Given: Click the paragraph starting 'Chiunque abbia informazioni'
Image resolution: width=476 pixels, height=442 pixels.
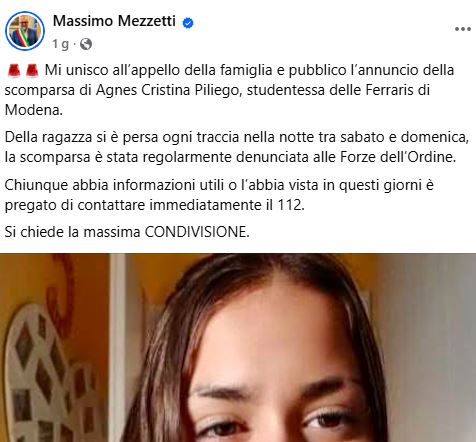Looking at the screenshot, I should pos(219,195).
